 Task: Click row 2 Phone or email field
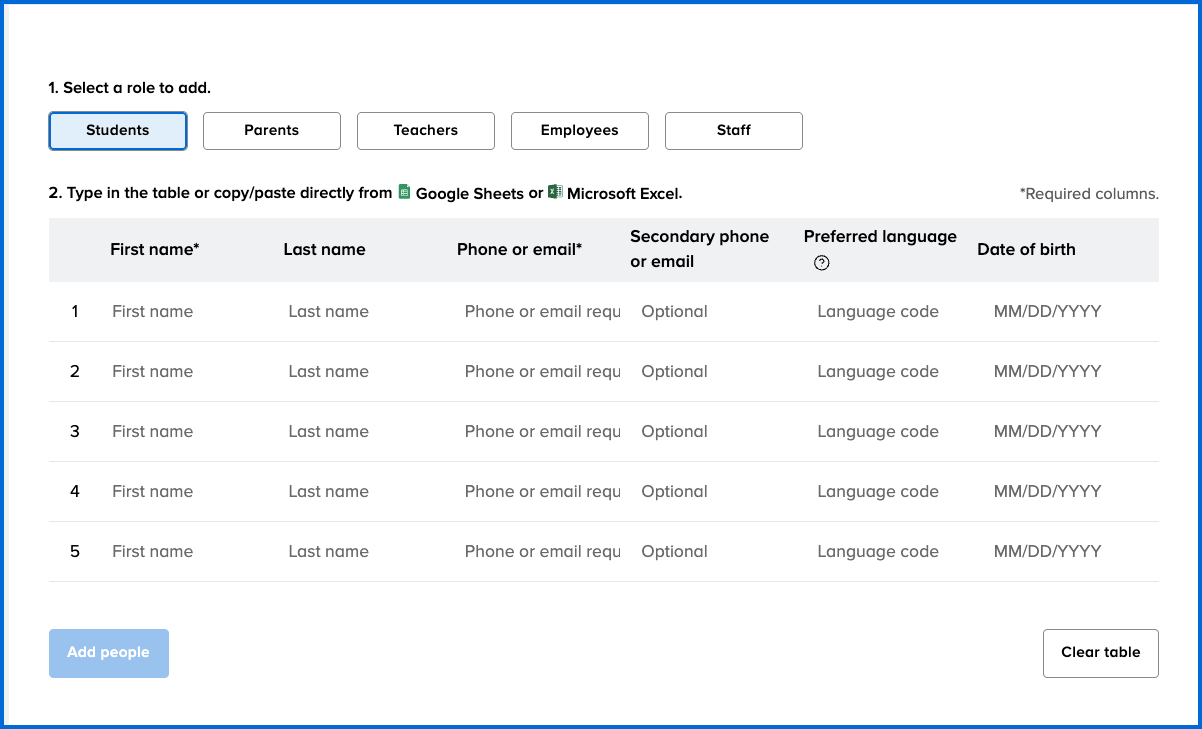[x=542, y=372]
